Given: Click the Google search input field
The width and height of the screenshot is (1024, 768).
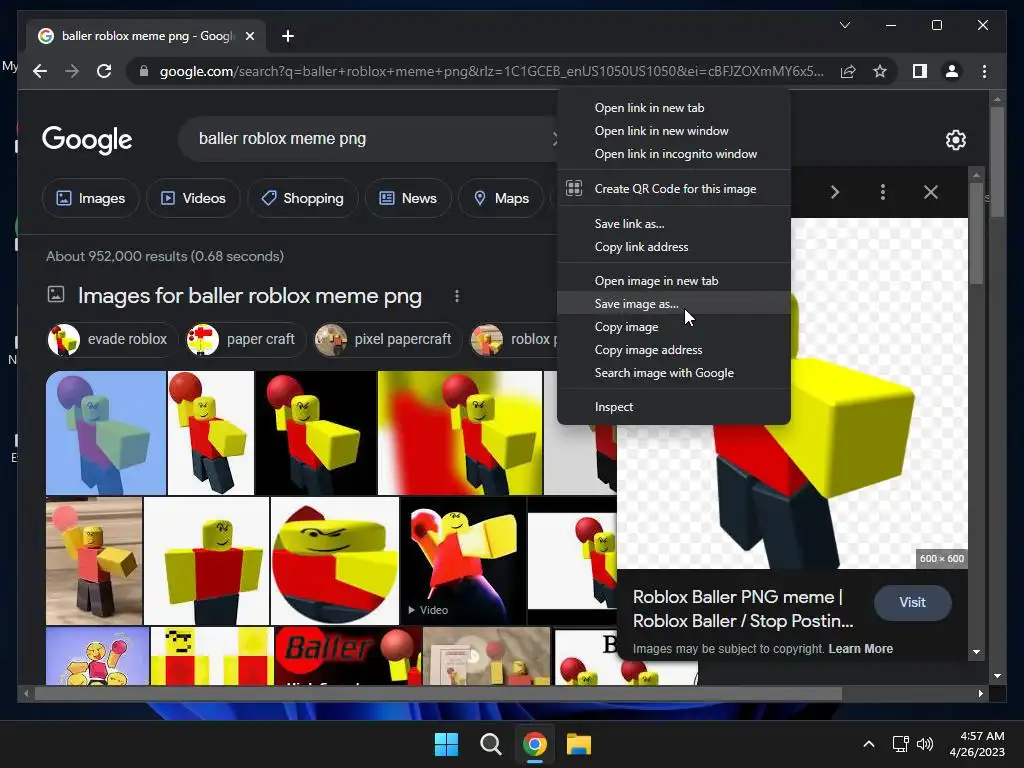Looking at the screenshot, I should point(366,139).
